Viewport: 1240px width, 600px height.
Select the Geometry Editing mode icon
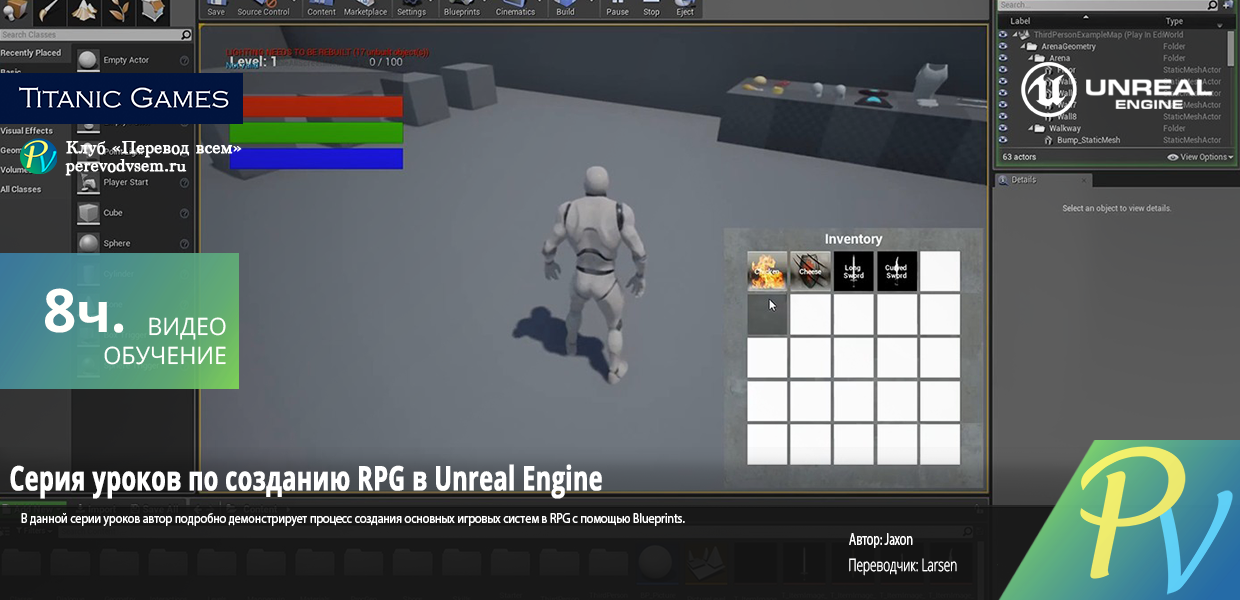click(151, 12)
